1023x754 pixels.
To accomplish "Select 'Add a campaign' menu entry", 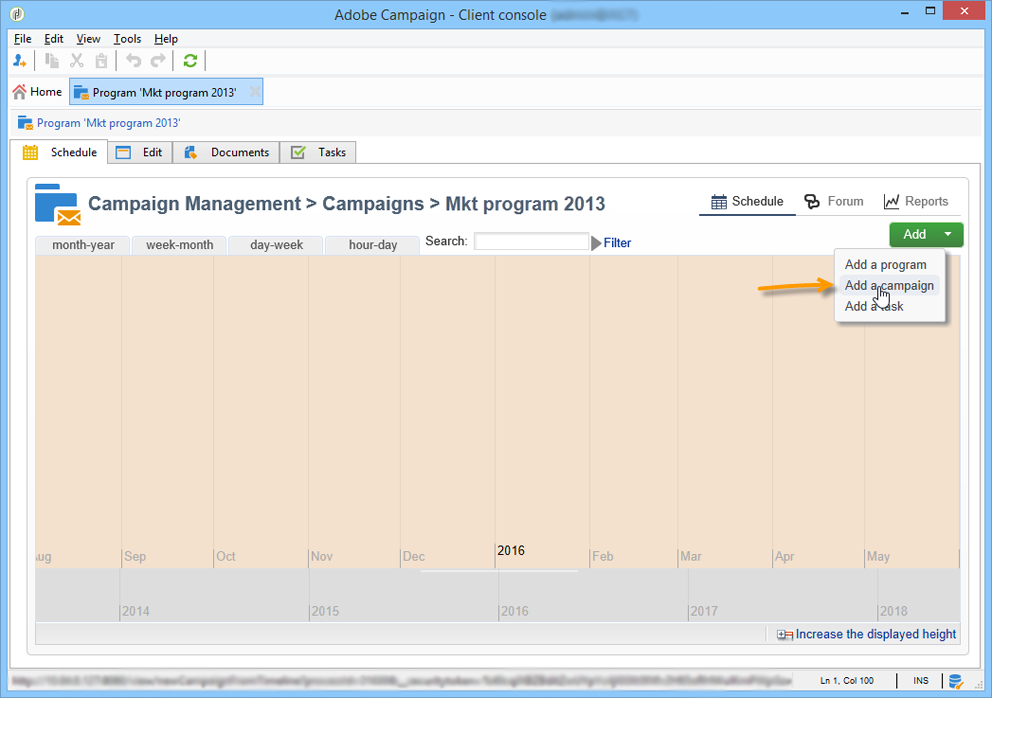I will click(889, 286).
